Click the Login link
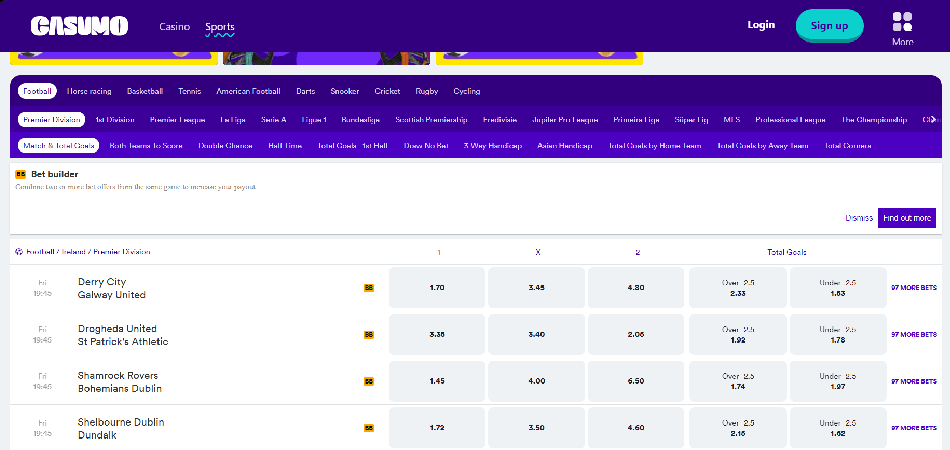 (761, 25)
